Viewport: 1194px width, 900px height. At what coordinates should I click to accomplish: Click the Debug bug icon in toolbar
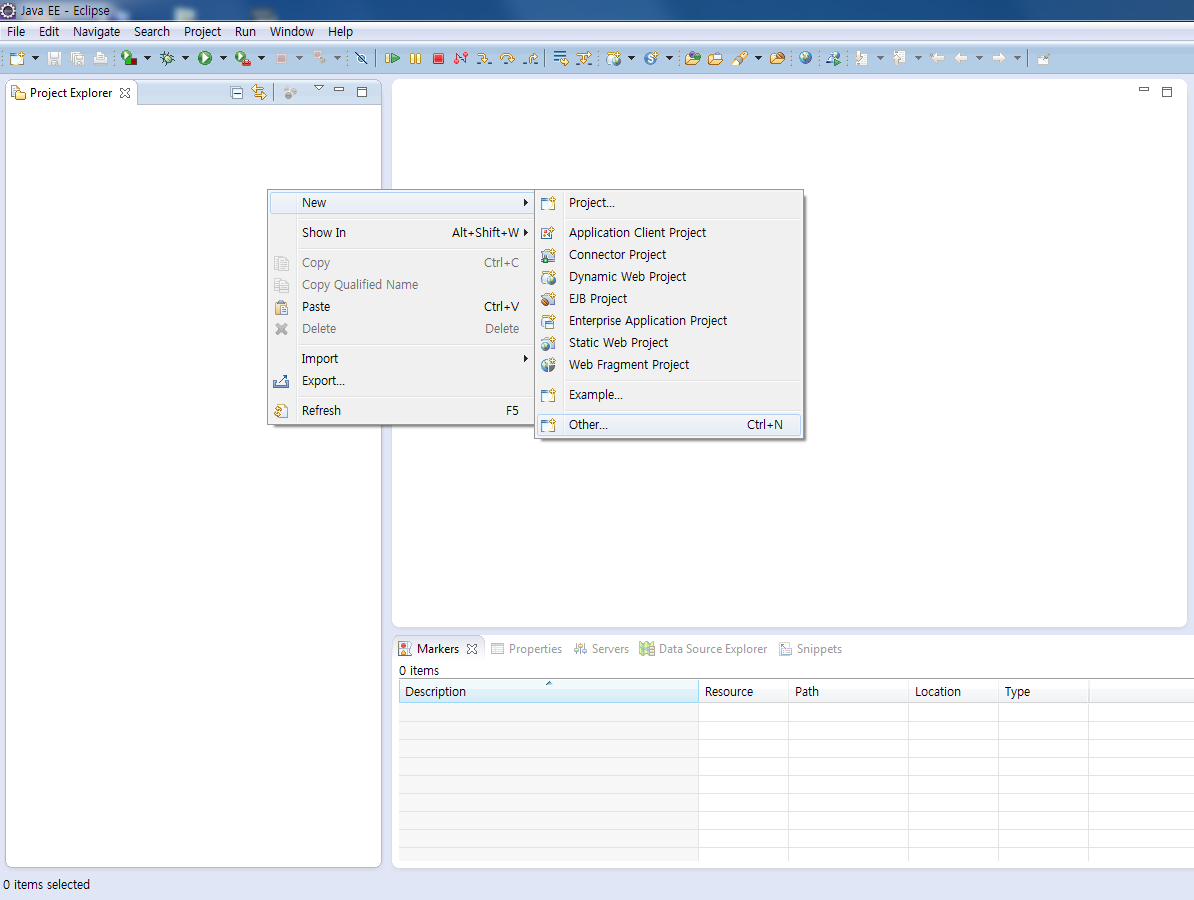pos(167,59)
